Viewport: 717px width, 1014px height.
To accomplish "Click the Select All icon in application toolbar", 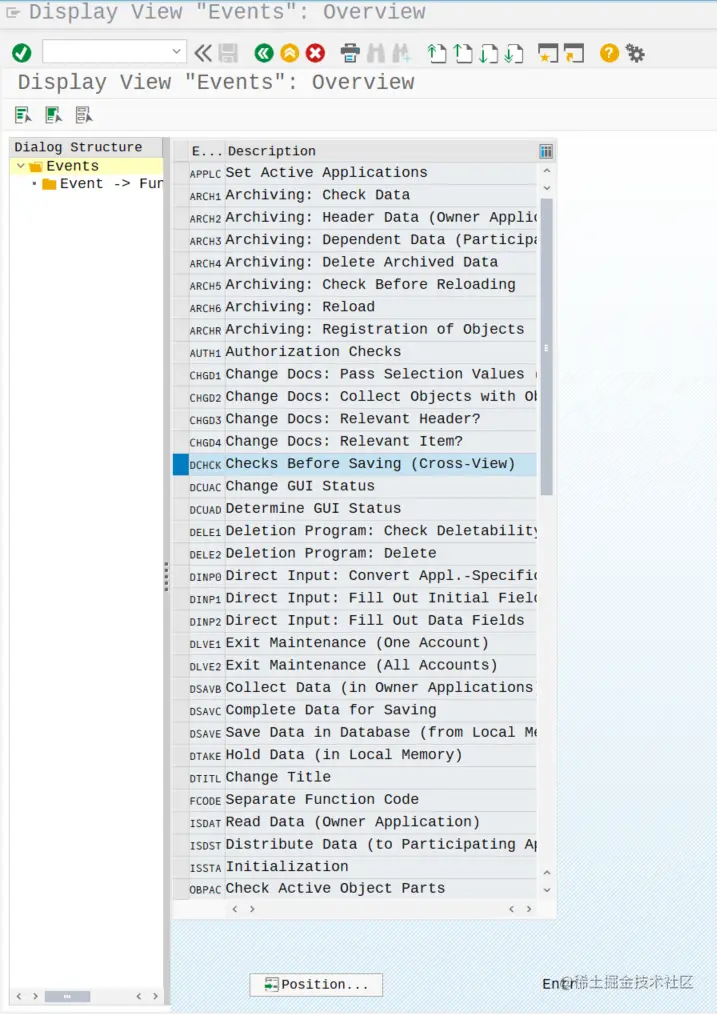I will pos(23,115).
